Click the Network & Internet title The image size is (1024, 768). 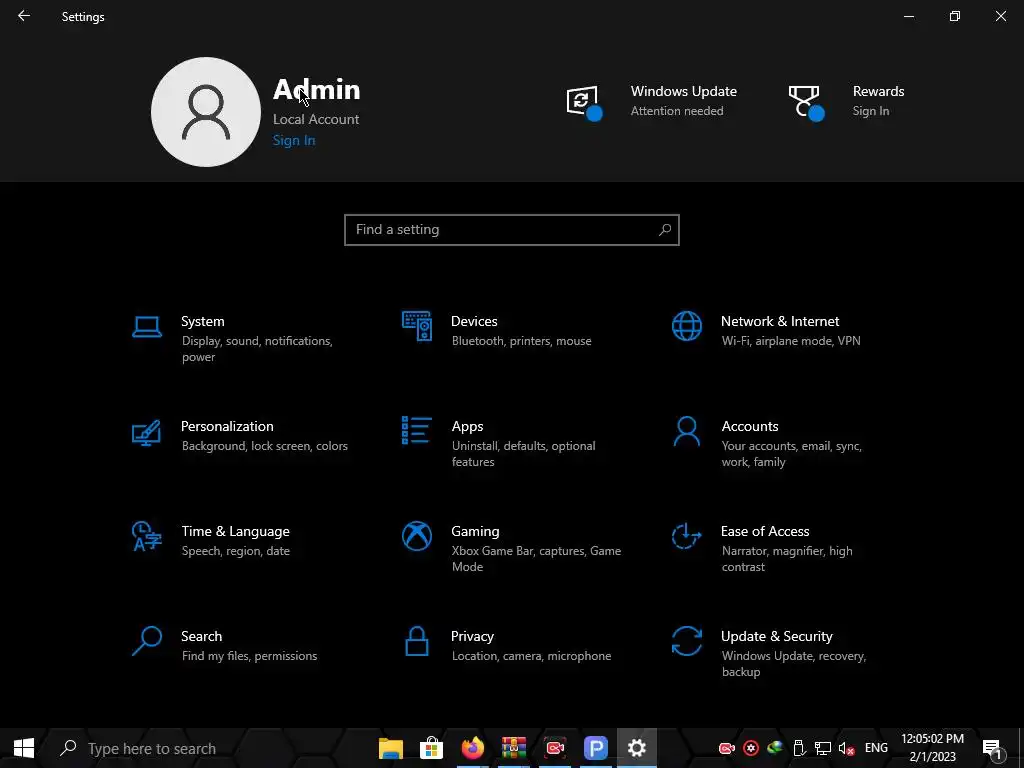[x=780, y=321]
